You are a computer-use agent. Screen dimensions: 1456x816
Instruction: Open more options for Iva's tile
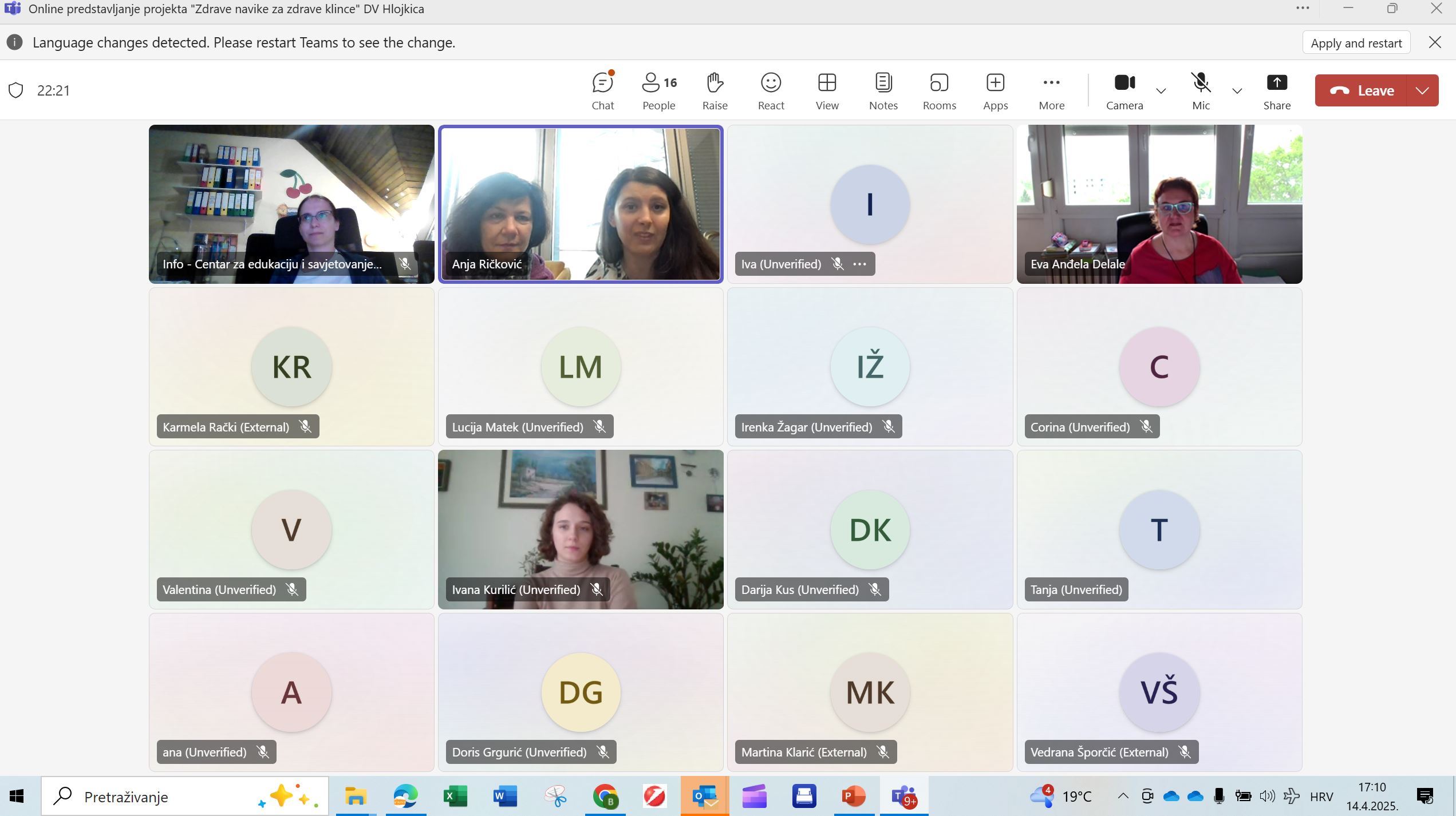tap(859, 264)
